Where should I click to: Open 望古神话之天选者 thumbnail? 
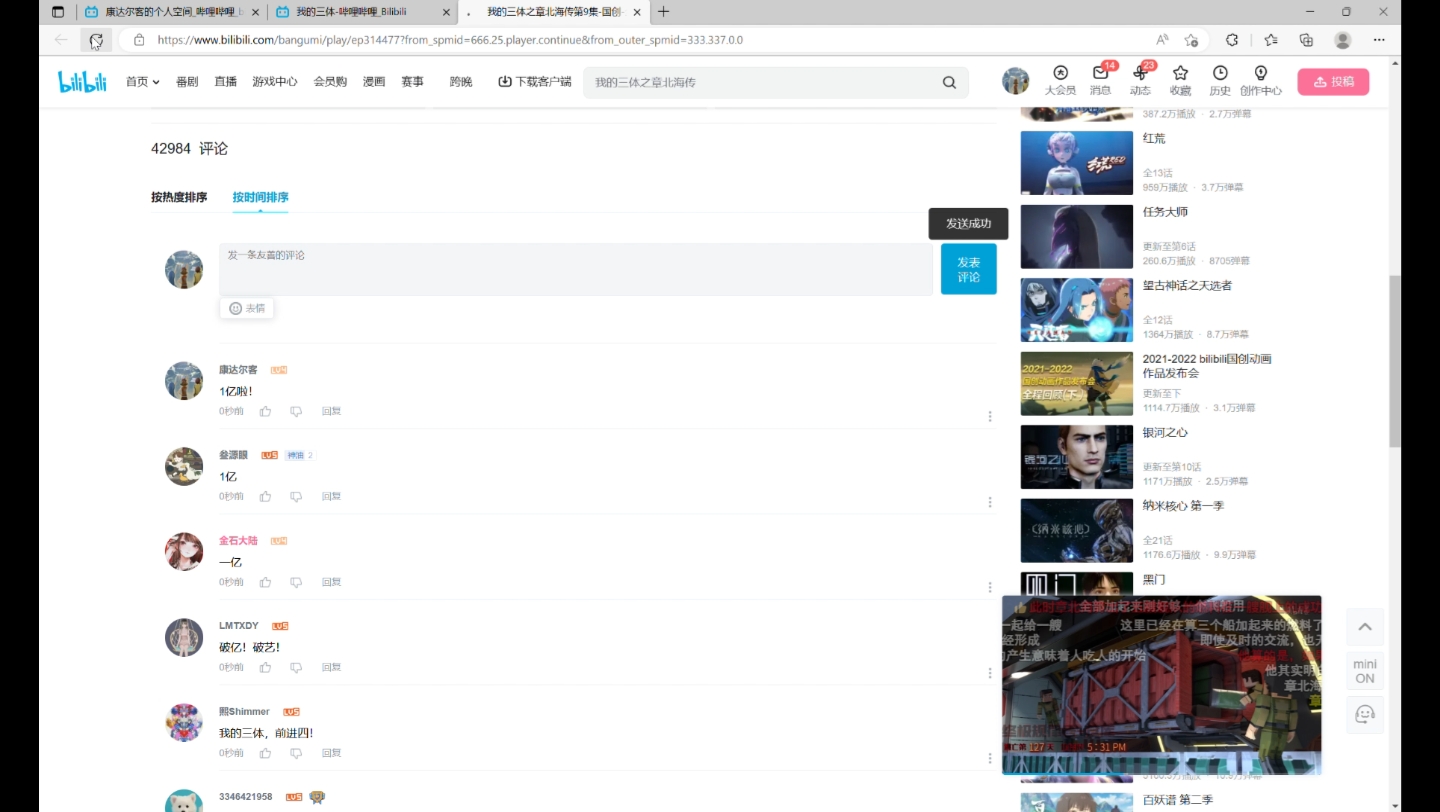1076,310
